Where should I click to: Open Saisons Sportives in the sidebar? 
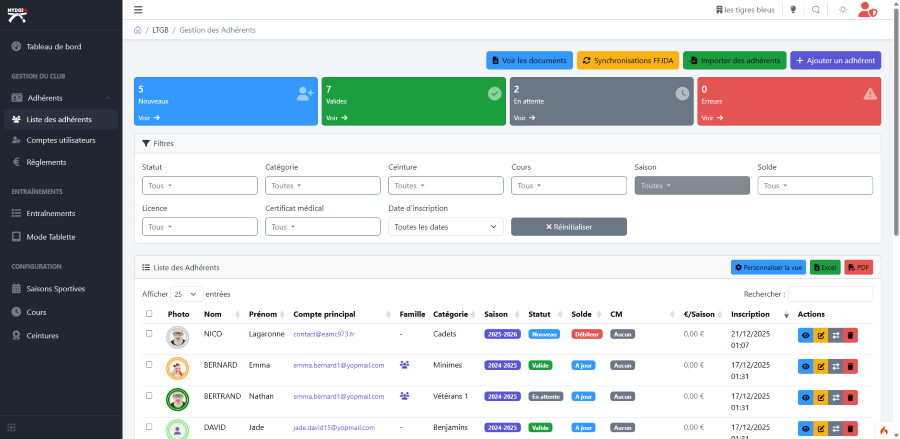[x=58, y=289]
